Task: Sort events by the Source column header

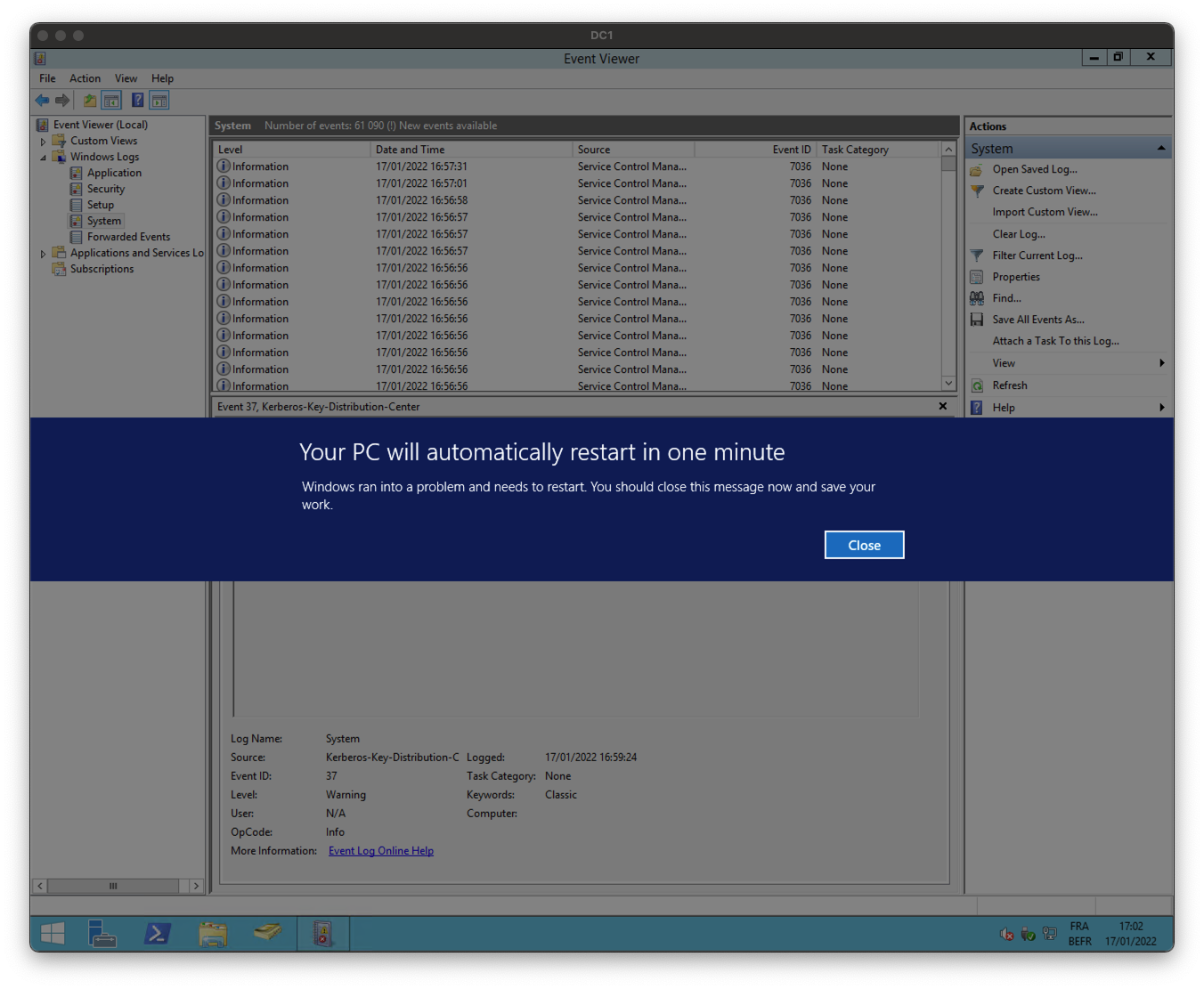Action: click(633, 150)
